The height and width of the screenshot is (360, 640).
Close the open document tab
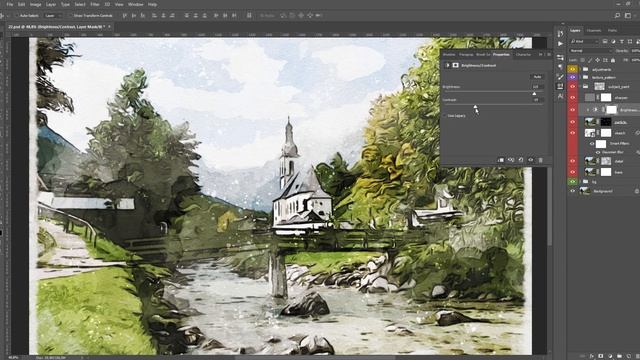(109, 27)
